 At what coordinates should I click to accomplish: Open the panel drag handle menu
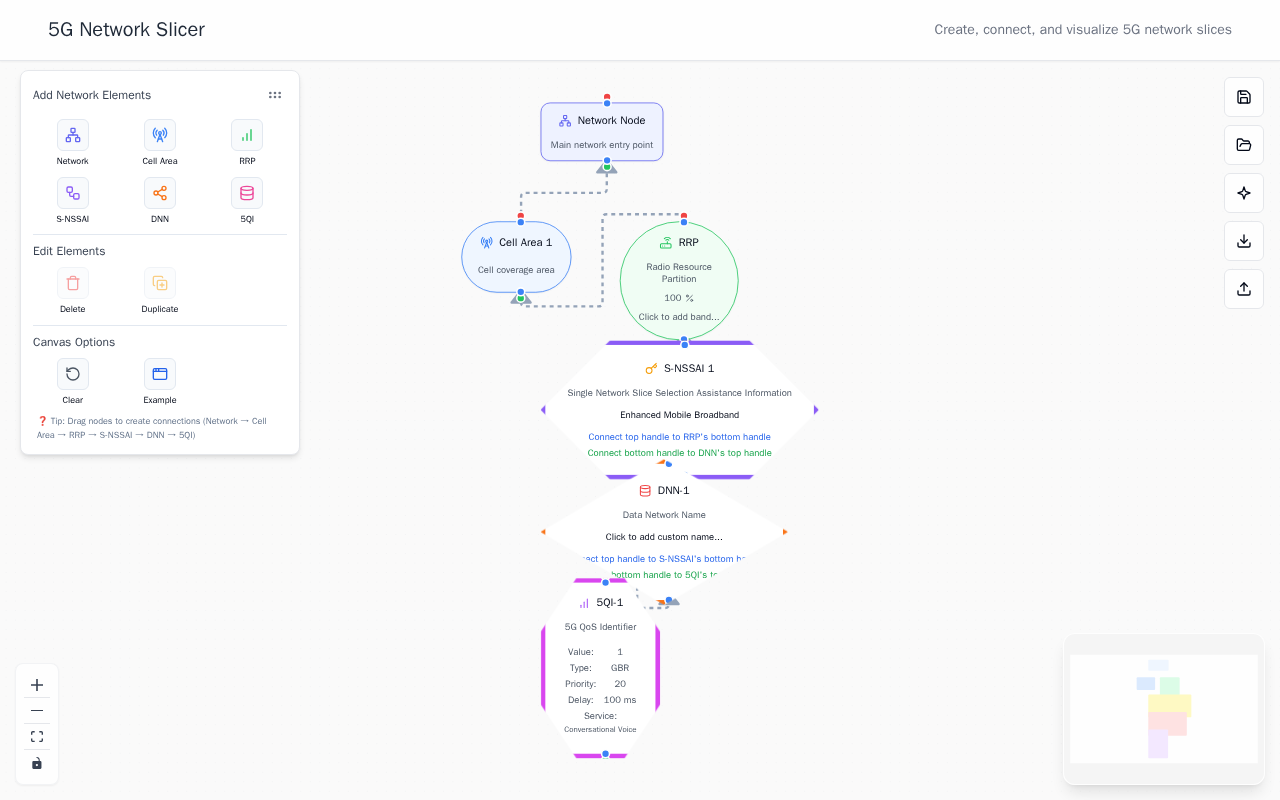tap(275, 95)
